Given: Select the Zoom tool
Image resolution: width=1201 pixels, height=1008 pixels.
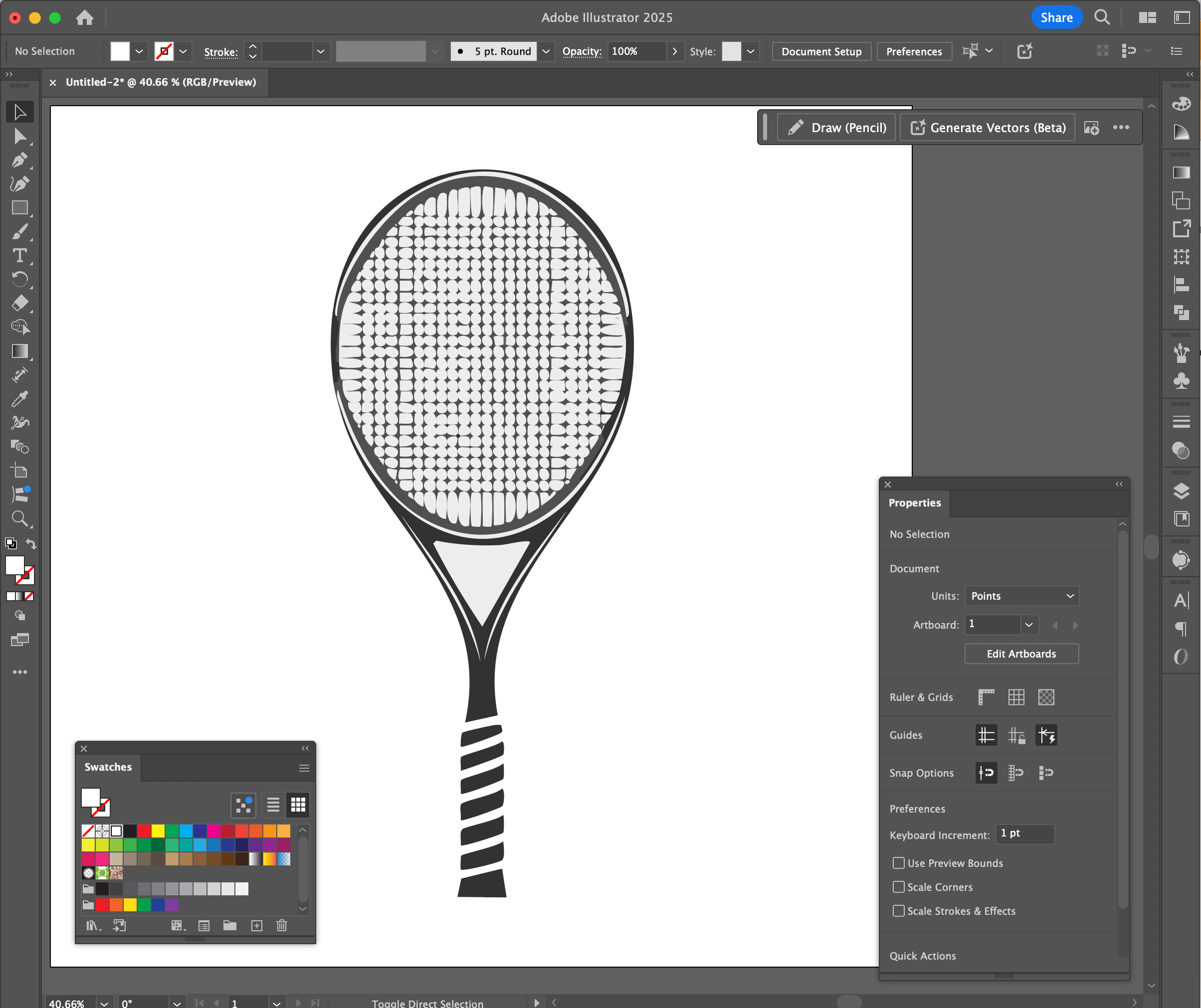Looking at the screenshot, I should tap(19, 518).
